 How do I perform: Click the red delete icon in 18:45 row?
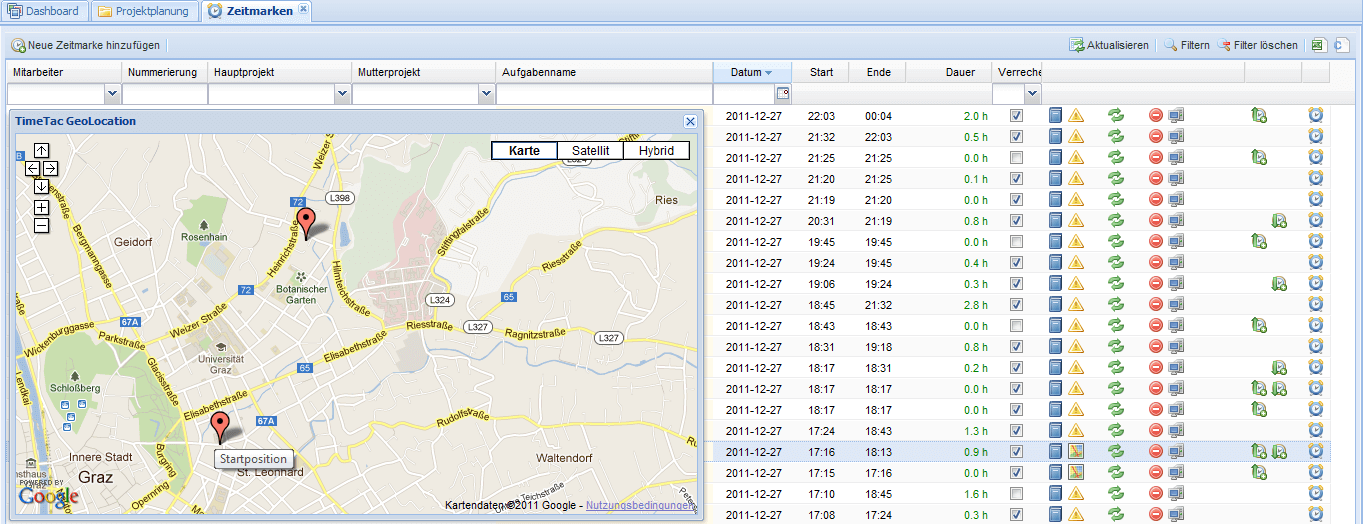coord(1156,305)
